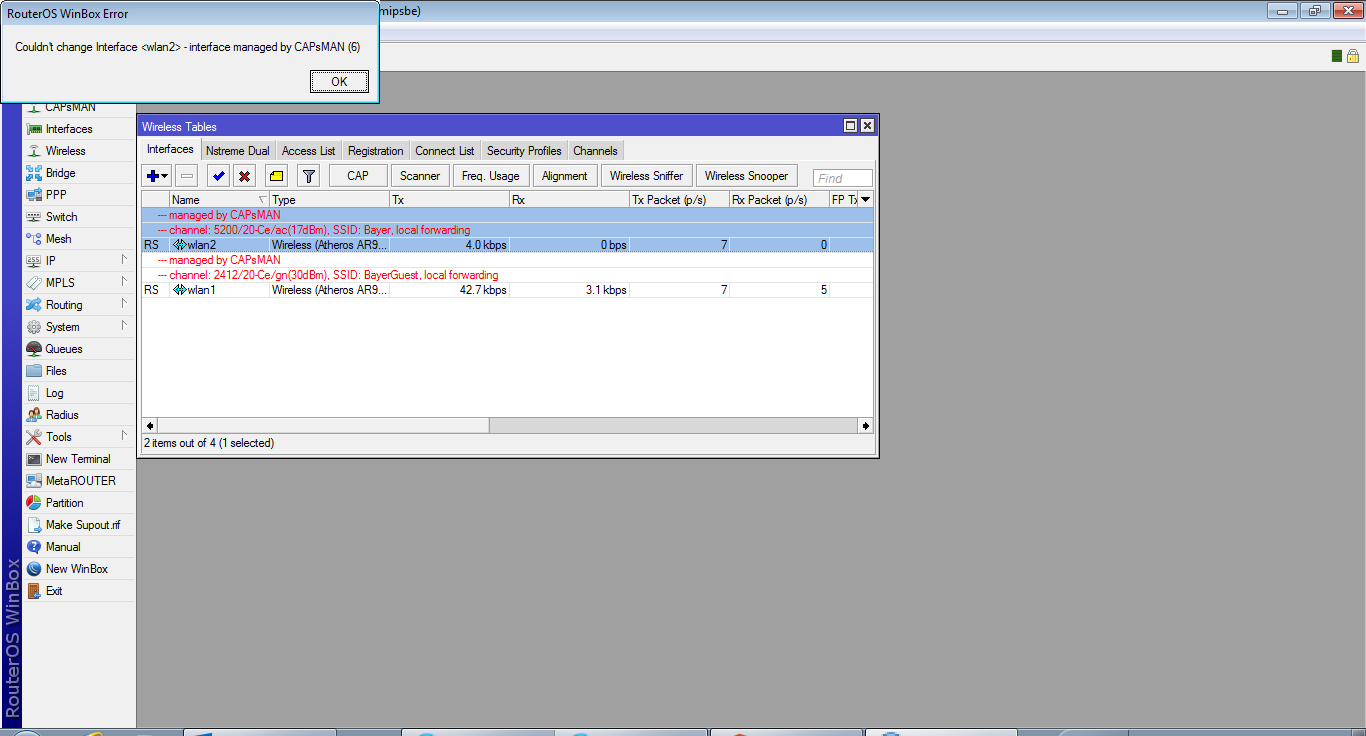Viewport: 1366px width, 736px height.
Task: Expand the IP submenu
Action: click(x=51, y=261)
